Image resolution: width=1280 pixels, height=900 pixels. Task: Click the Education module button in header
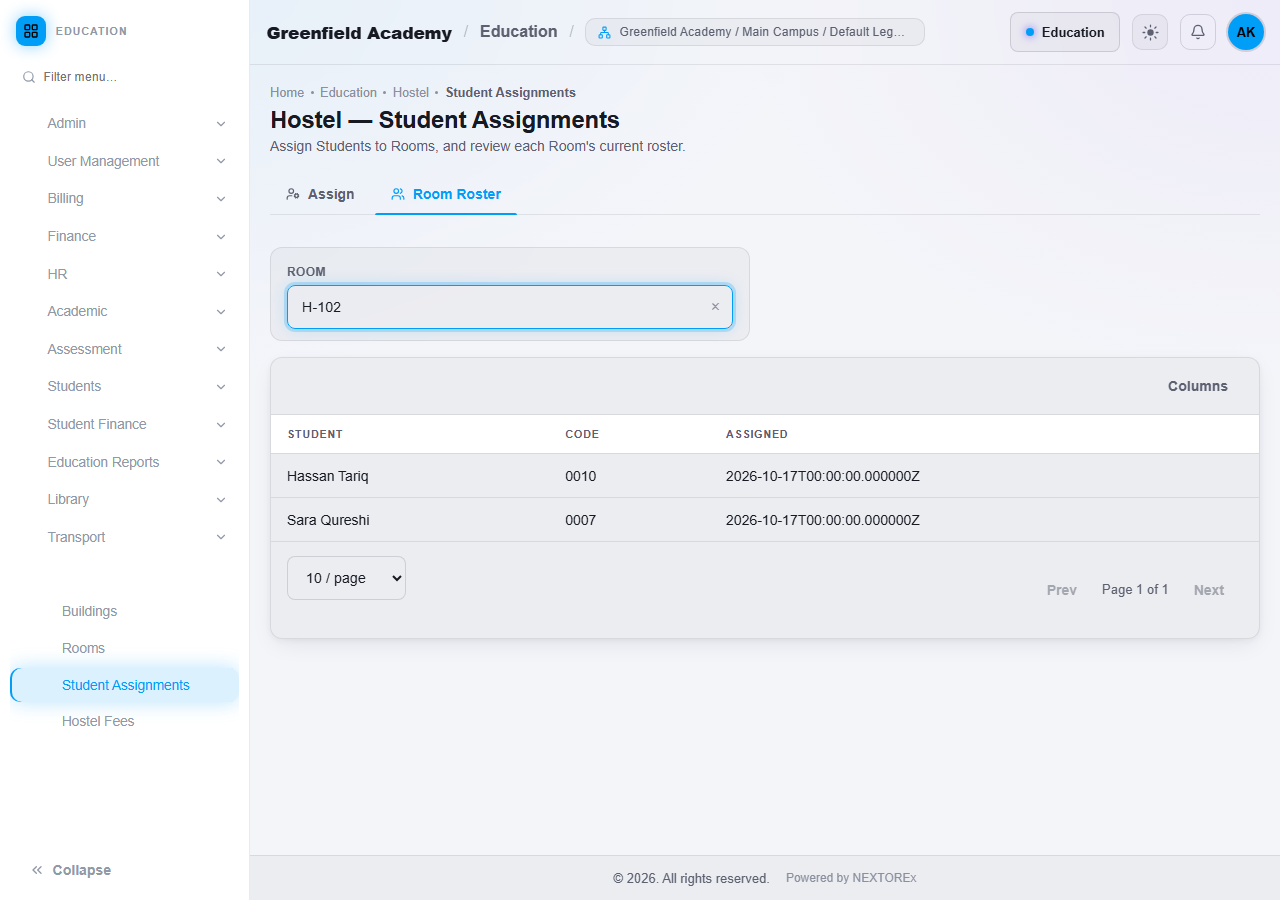coord(1065,32)
